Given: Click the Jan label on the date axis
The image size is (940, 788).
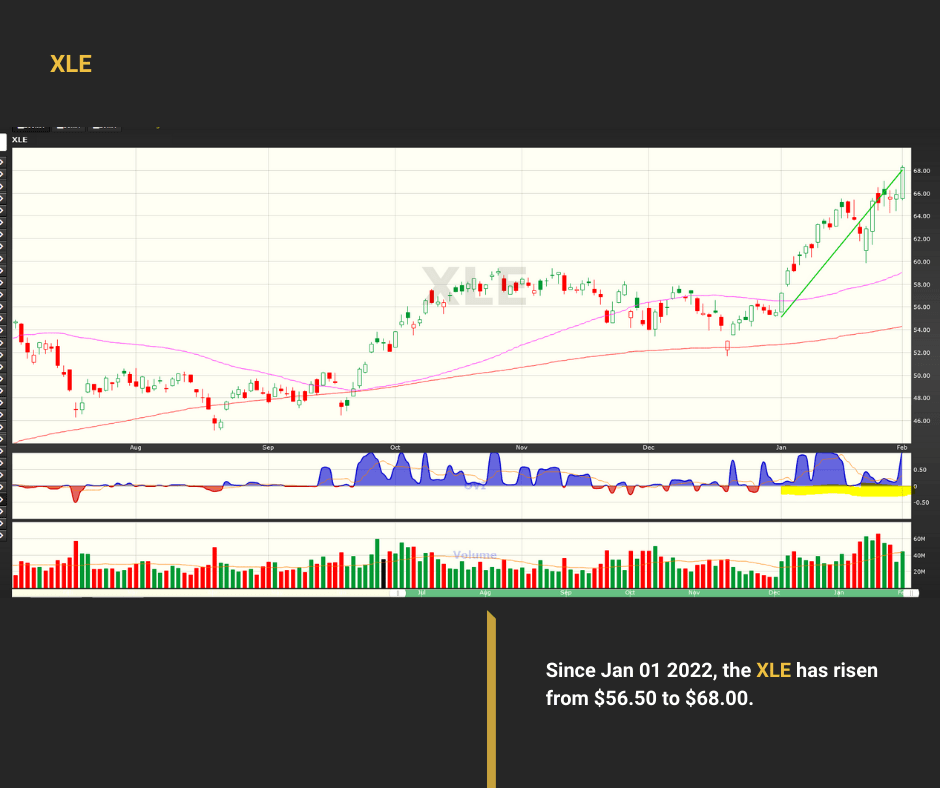Looking at the screenshot, I should click(780, 448).
